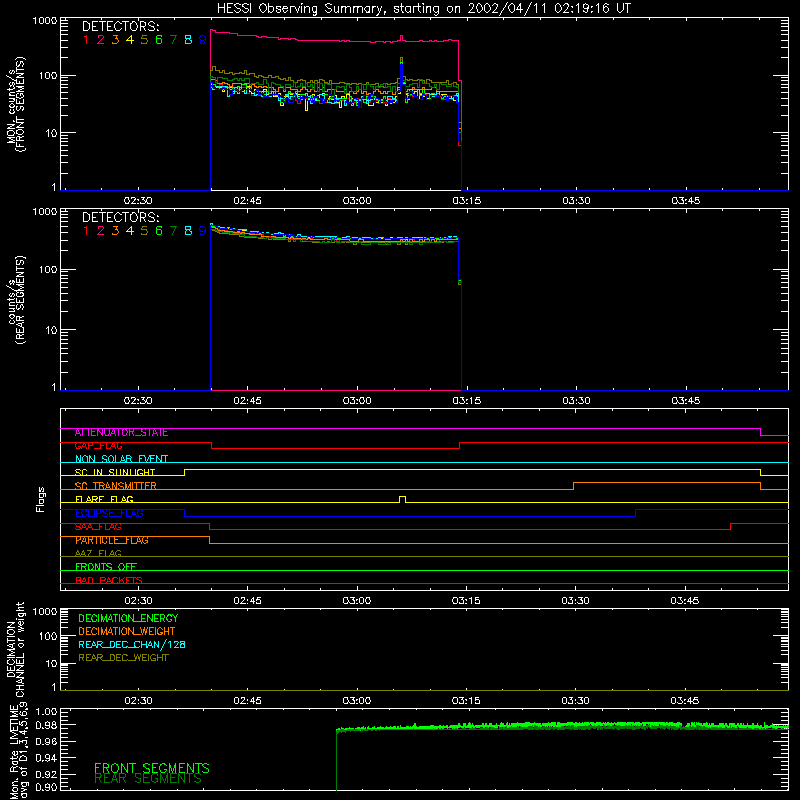Select the ECLIPSE_FLAG label
Viewport: 800px width, 800px height.
click(109, 513)
